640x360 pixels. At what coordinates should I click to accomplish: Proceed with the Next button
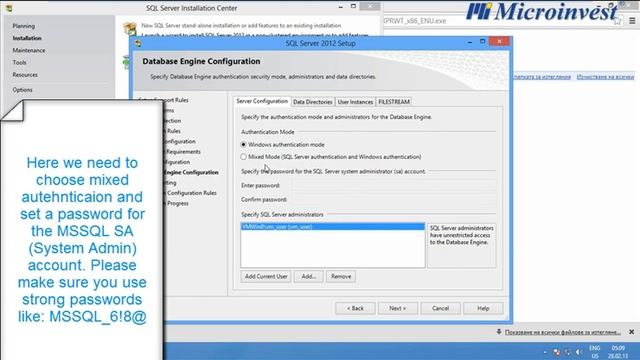398,308
